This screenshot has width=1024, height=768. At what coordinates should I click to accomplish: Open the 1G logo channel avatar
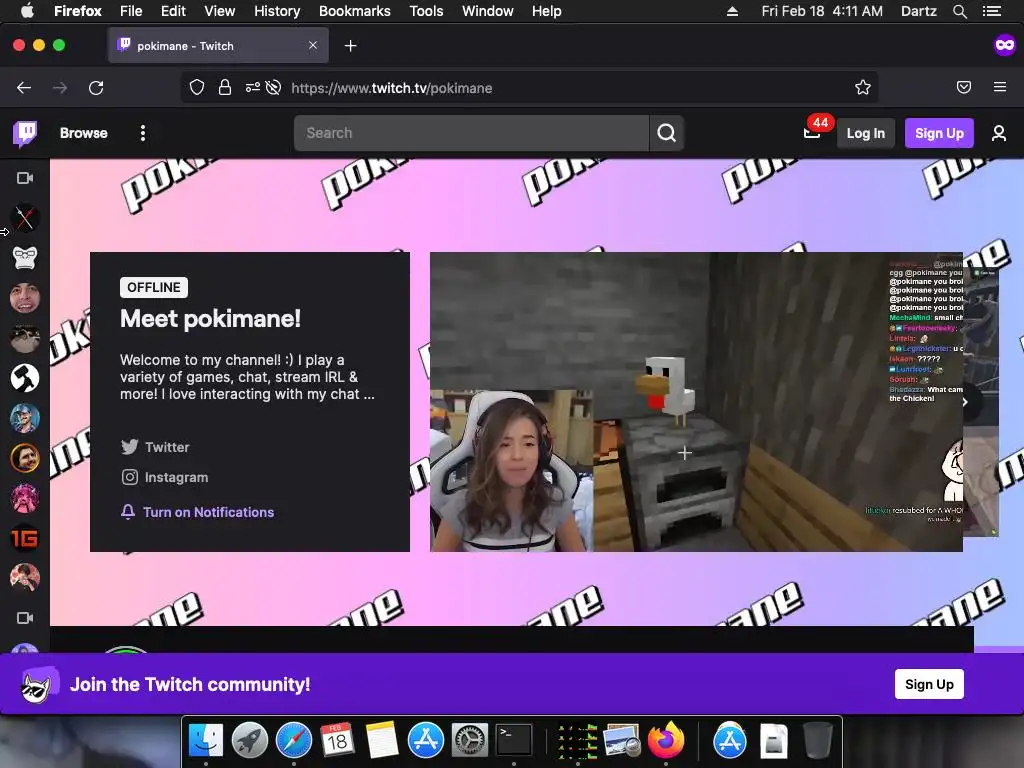click(25, 538)
